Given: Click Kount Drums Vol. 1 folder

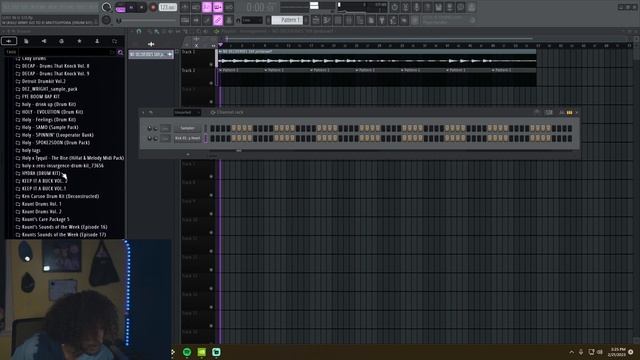Looking at the screenshot, I should coord(41,204).
